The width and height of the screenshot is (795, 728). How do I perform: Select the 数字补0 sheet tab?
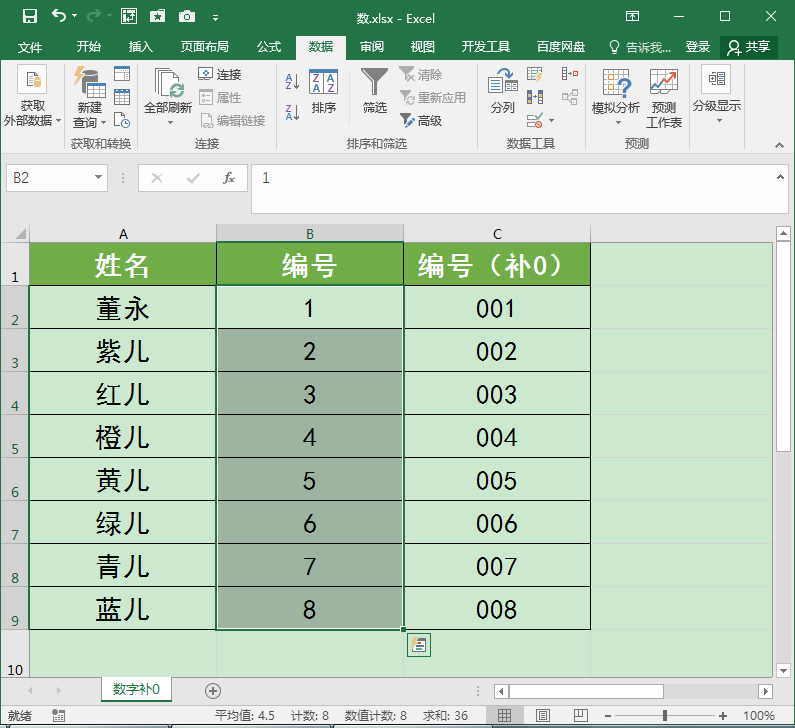(x=136, y=689)
